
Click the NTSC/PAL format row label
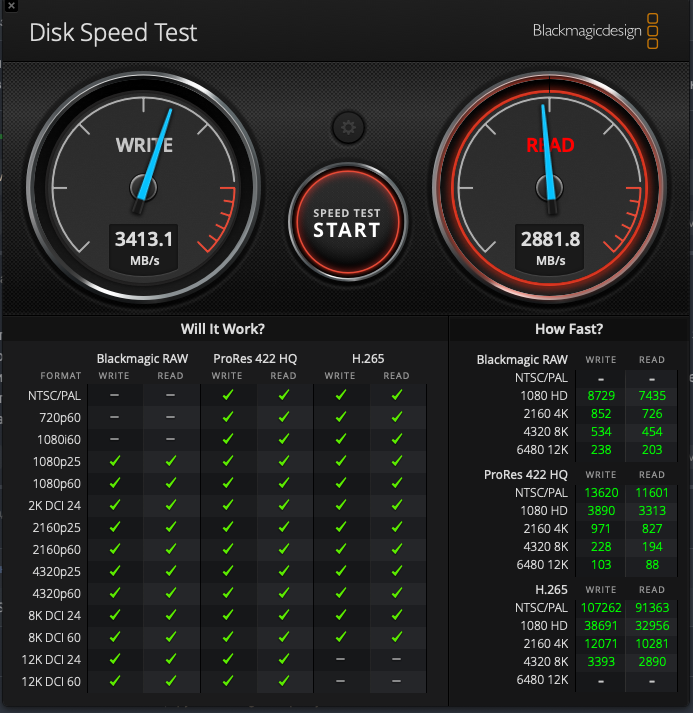pos(55,396)
